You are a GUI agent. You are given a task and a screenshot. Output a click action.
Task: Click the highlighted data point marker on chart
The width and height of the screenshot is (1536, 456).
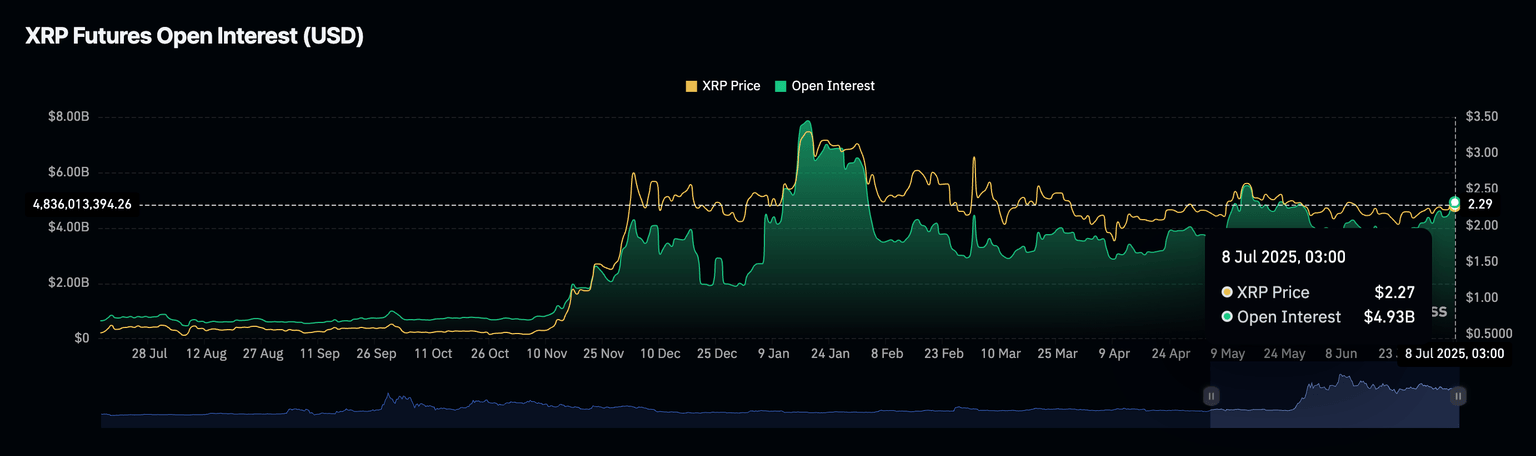click(1454, 203)
